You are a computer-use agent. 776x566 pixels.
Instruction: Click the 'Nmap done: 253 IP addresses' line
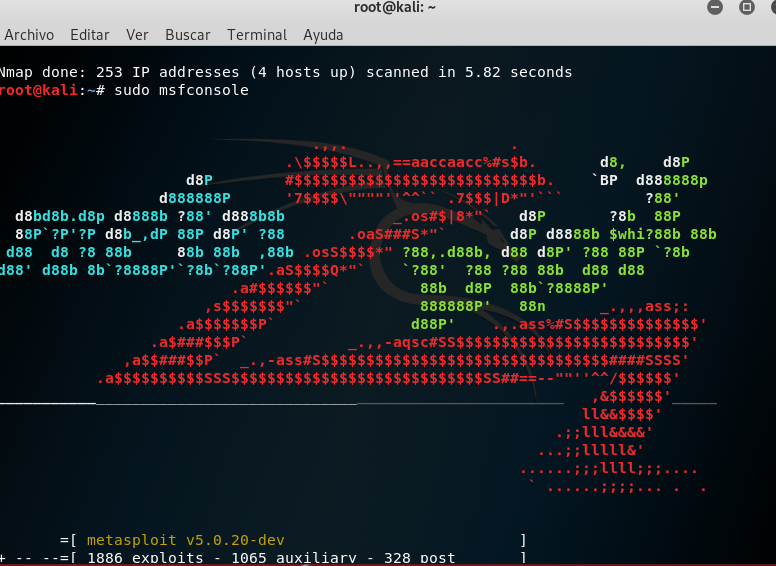286,72
